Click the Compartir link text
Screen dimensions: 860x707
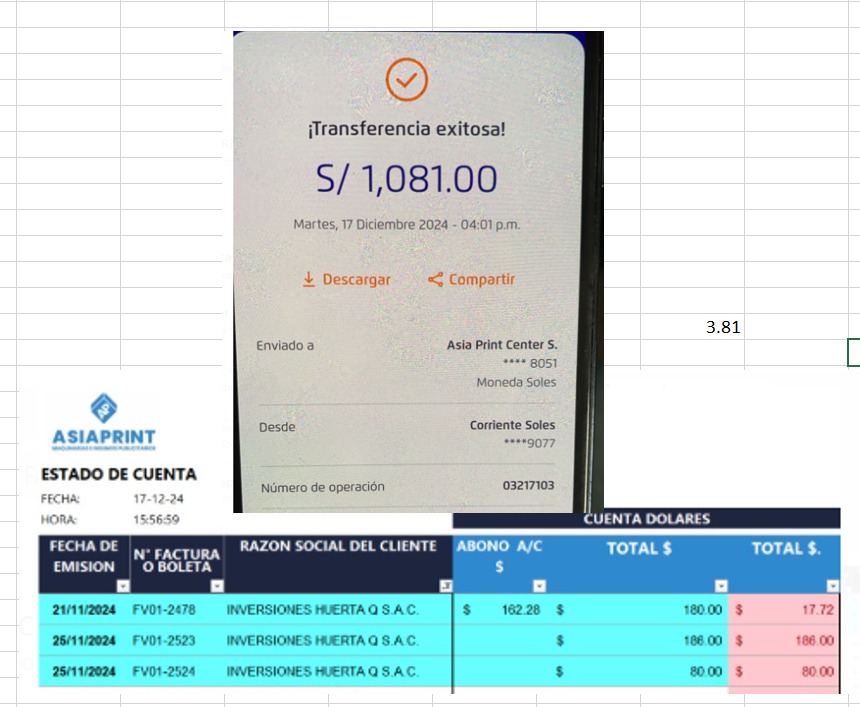tap(481, 280)
